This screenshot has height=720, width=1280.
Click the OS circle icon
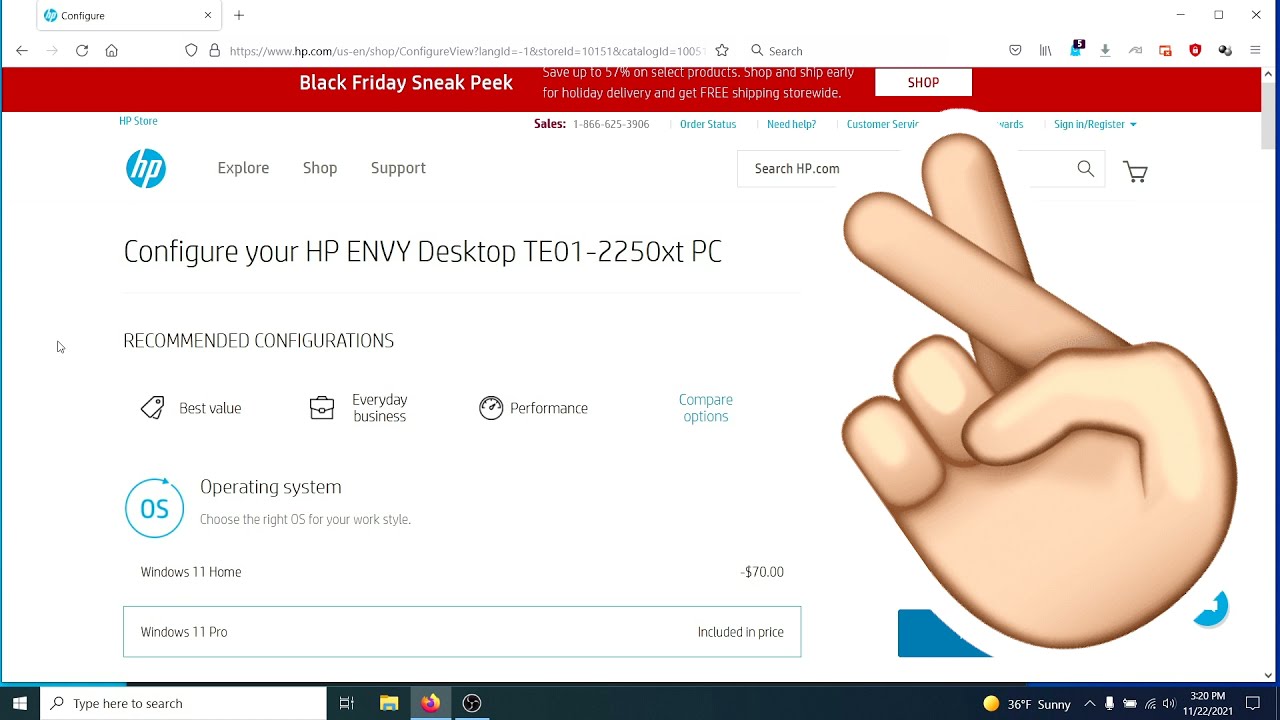[x=154, y=508]
